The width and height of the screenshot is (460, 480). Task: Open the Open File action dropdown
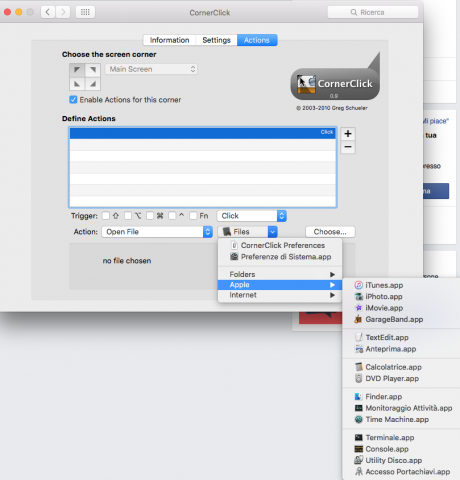[x=157, y=232]
